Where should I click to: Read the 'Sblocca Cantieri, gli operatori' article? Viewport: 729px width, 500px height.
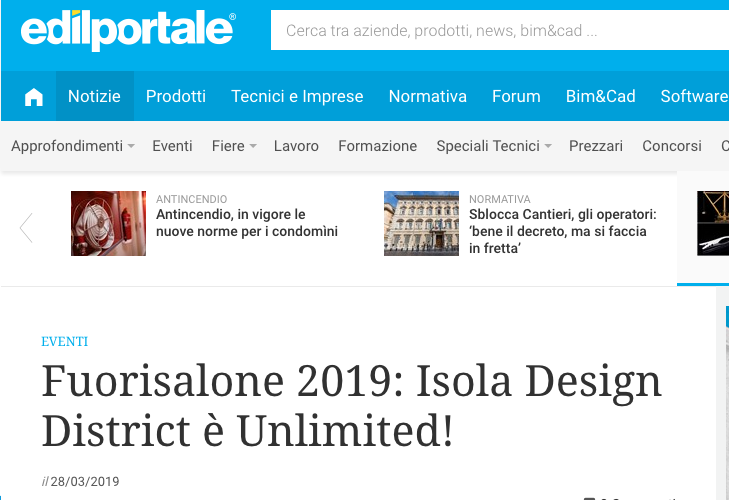tap(563, 231)
